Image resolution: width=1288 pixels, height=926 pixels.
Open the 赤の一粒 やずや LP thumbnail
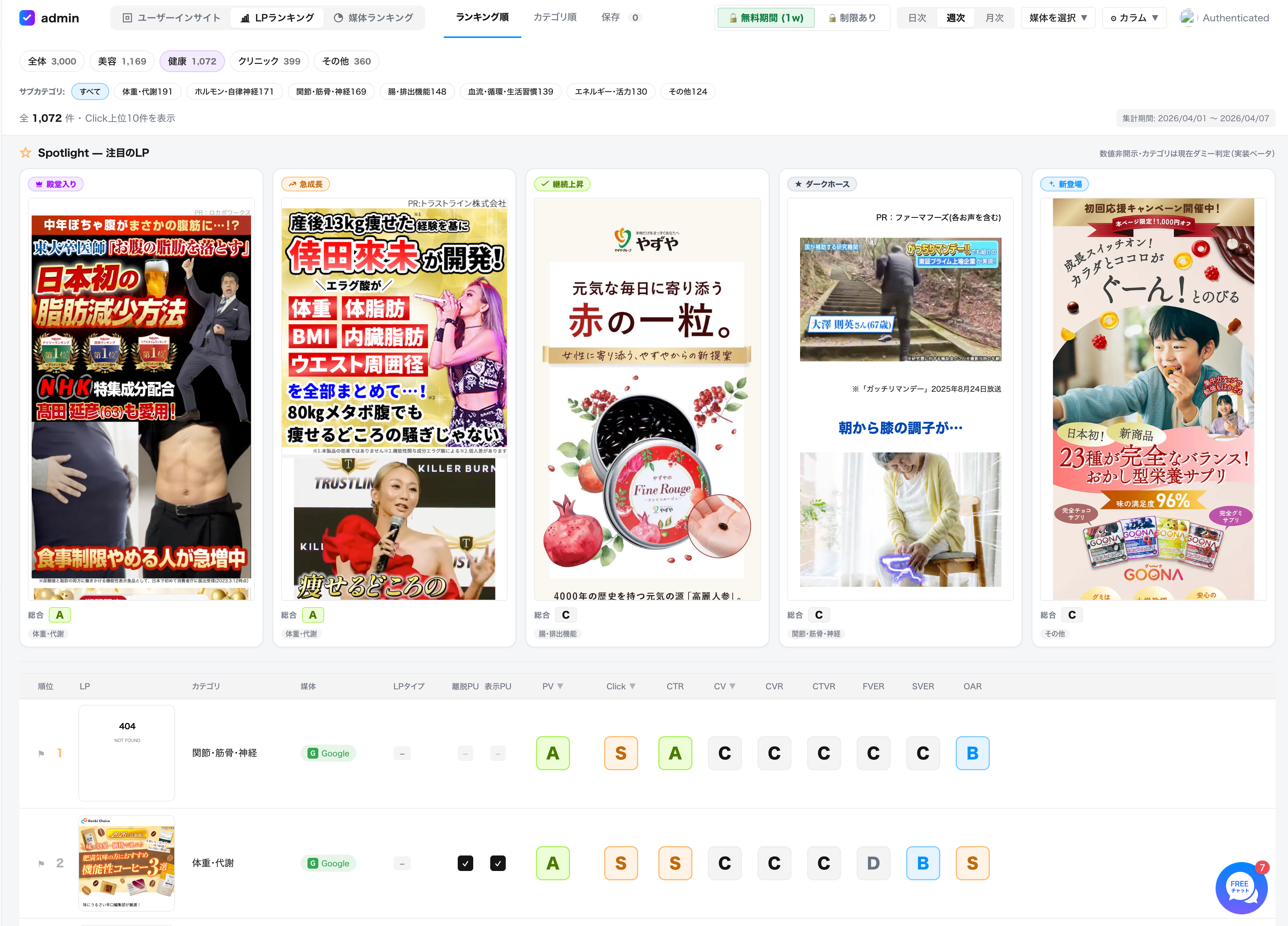tap(647, 399)
